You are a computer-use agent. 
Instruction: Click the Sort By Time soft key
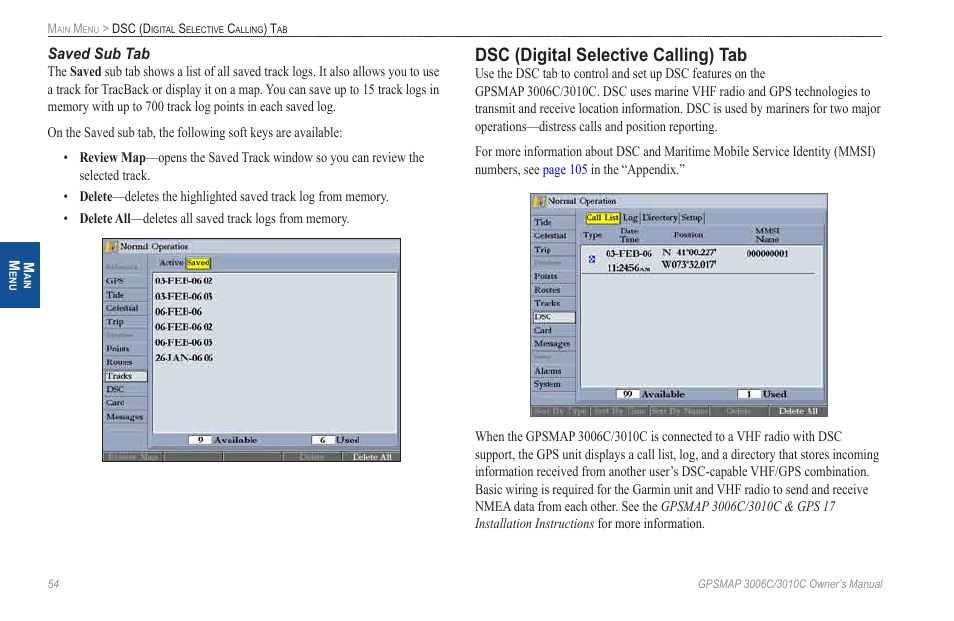tap(620, 411)
